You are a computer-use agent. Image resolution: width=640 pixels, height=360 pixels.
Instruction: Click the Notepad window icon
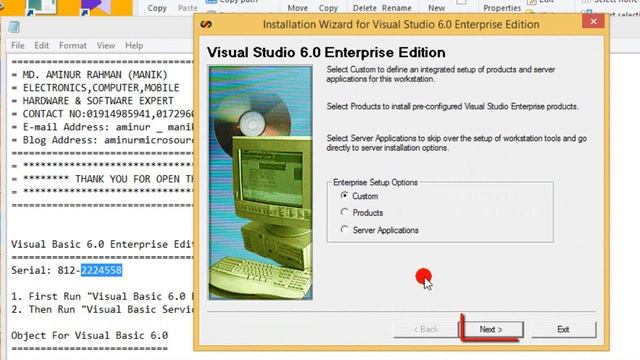(x=14, y=27)
